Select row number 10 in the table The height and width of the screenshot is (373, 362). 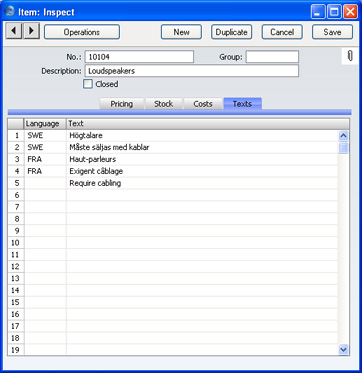16,243
